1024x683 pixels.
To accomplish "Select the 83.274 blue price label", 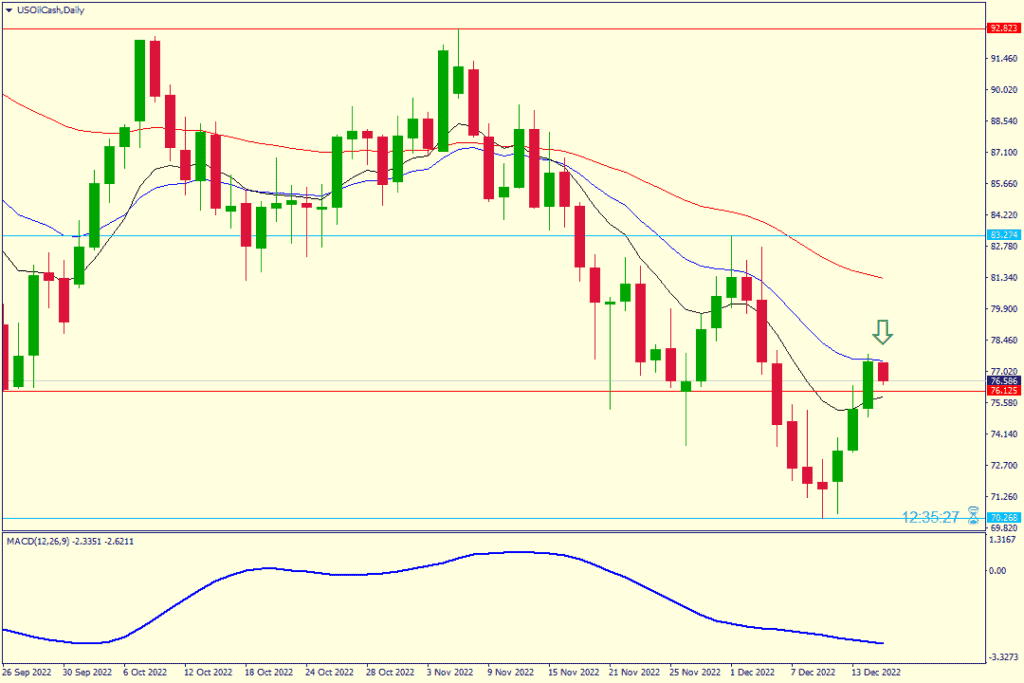I will point(1002,235).
